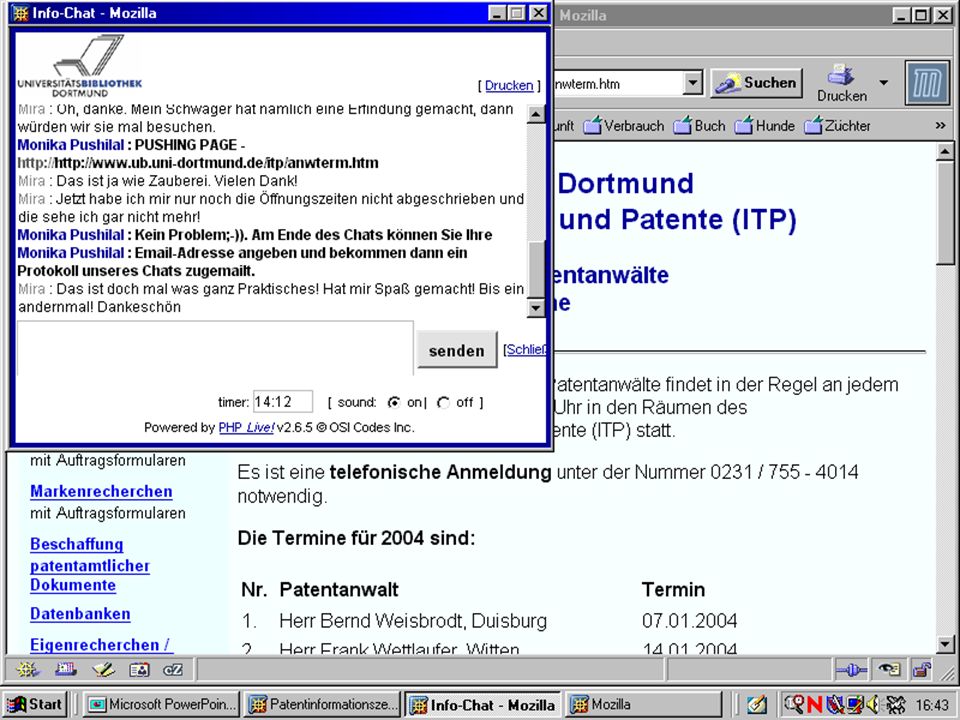960x720 pixels.
Task: Open the Hunde bookmark folder
Action: 765,126
